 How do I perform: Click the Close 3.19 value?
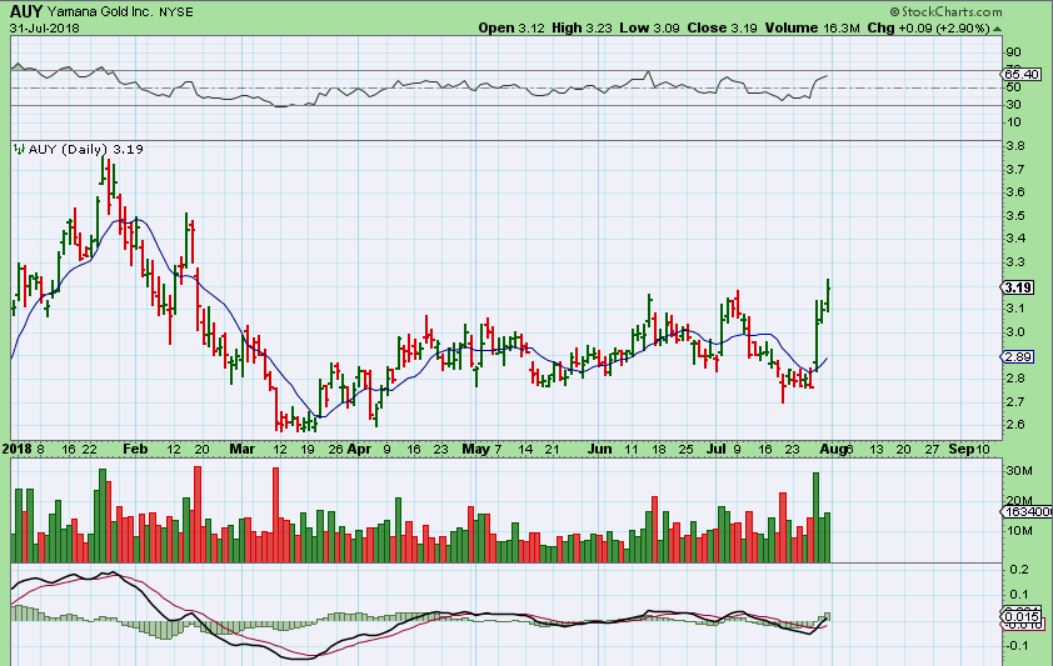tap(722, 28)
